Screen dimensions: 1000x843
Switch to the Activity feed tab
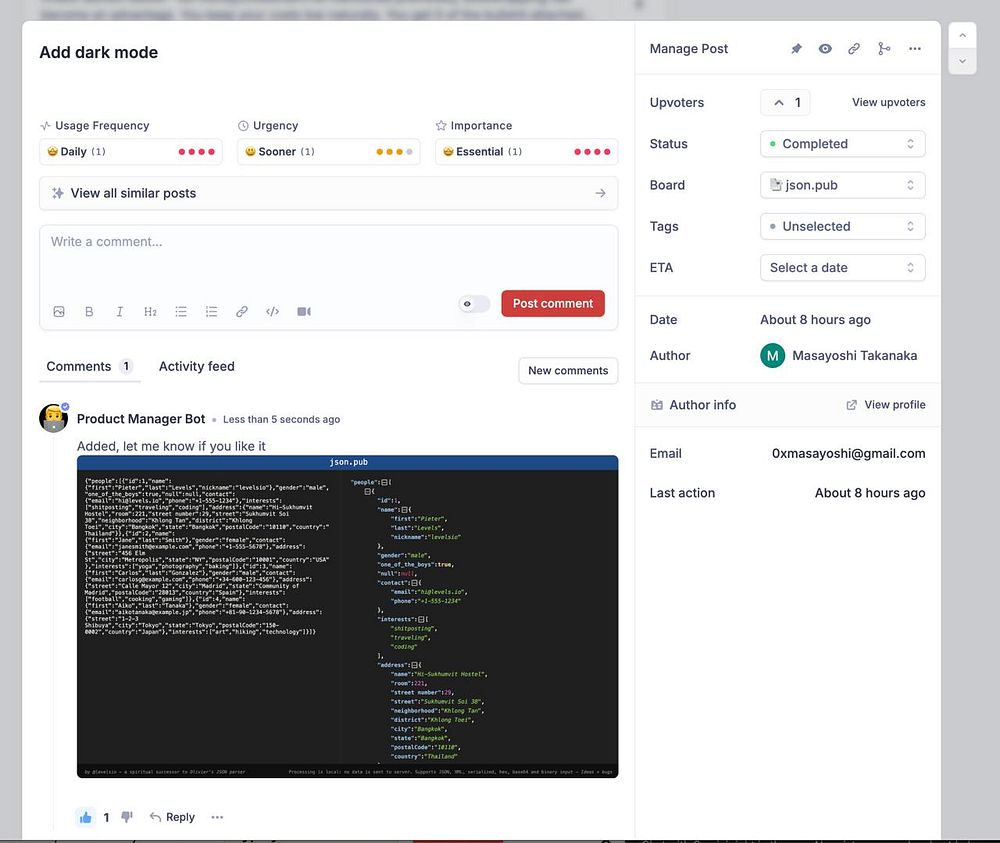[x=196, y=366]
